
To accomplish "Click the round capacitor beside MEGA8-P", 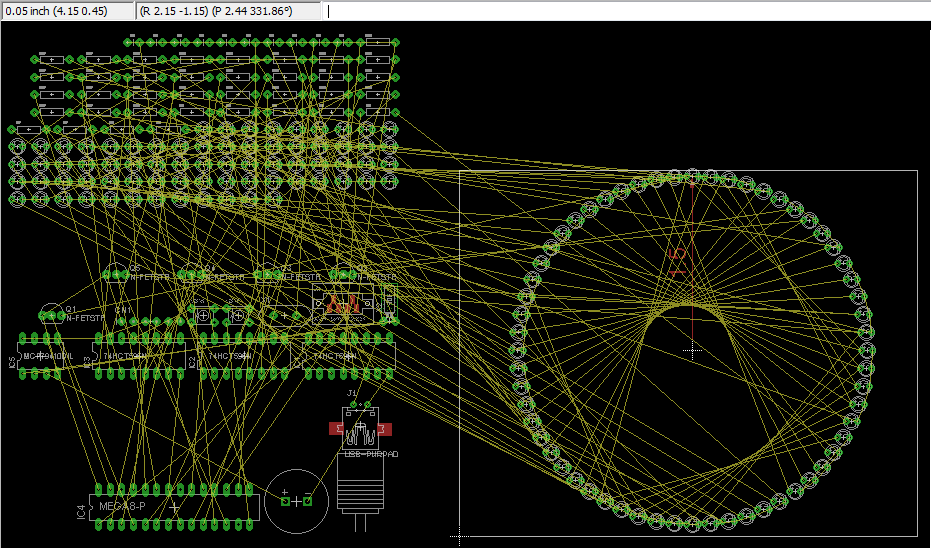I will tap(296, 500).
